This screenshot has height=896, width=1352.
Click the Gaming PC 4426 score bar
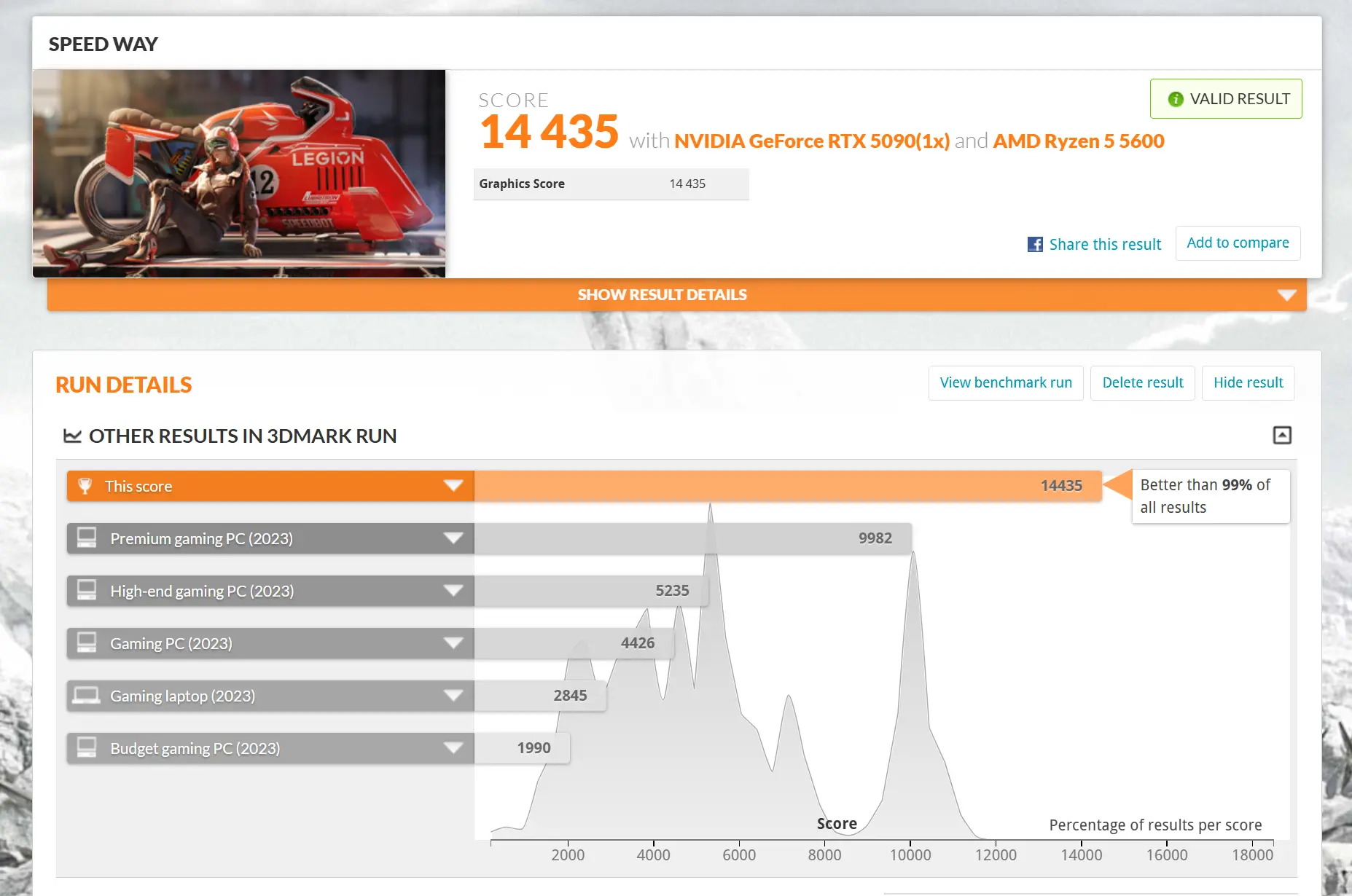click(x=574, y=643)
